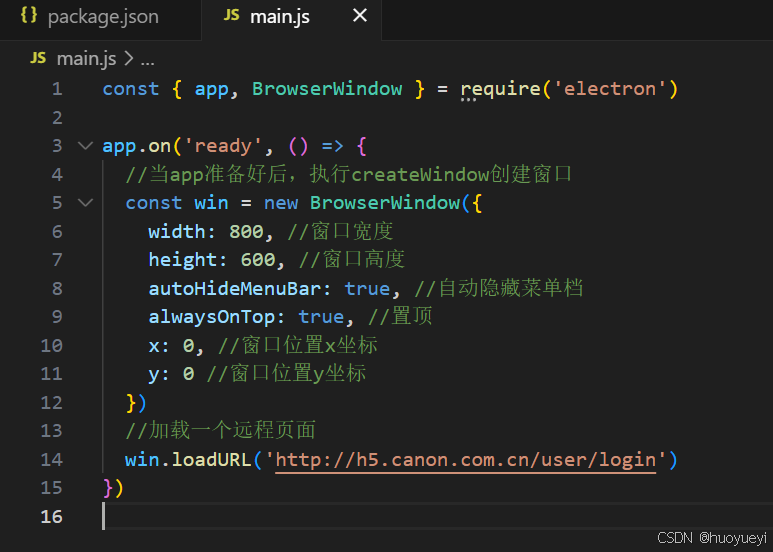Click main.js in the breadcrumb path
Image resolution: width=773 pixels, height=552 pixels.
coord(87,59)
